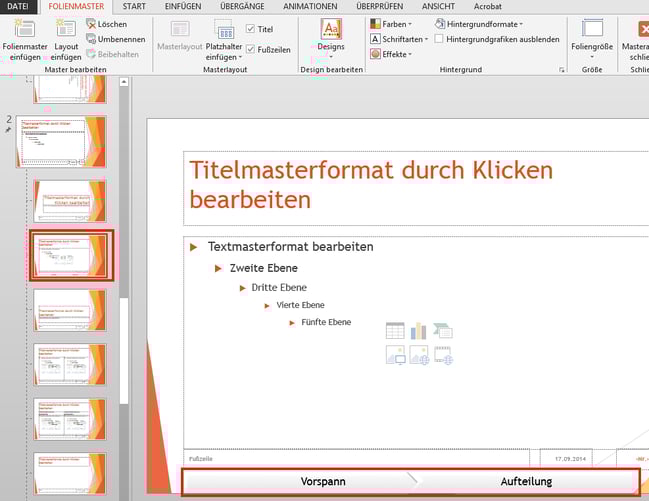The width and height of the screenshot is (649, 501).
Task: Open the Foliengröße dropdown arrow
Action: point(592,56)
